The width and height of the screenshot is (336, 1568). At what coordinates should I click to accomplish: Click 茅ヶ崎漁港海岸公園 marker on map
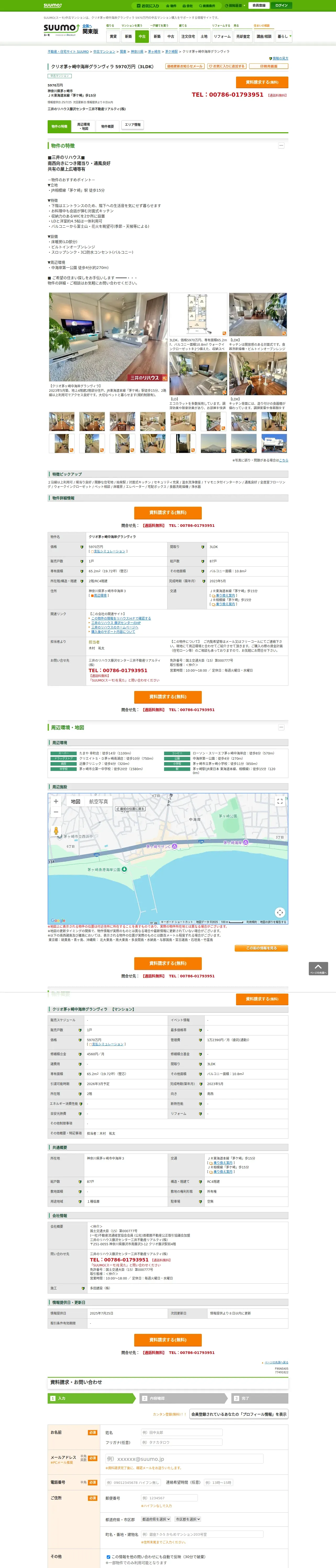(x=124, y=869)
